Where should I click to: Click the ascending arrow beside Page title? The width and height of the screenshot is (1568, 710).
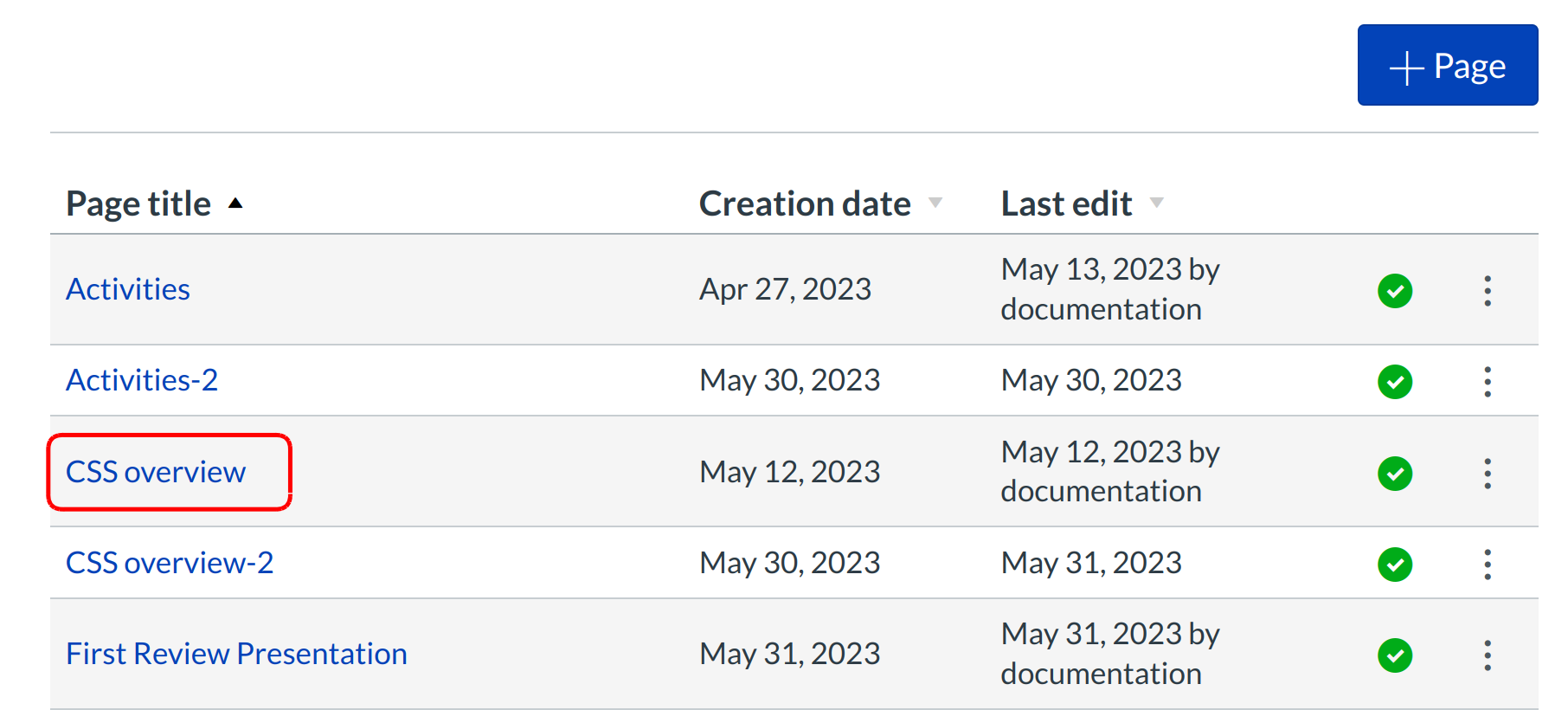pos(235,203)
